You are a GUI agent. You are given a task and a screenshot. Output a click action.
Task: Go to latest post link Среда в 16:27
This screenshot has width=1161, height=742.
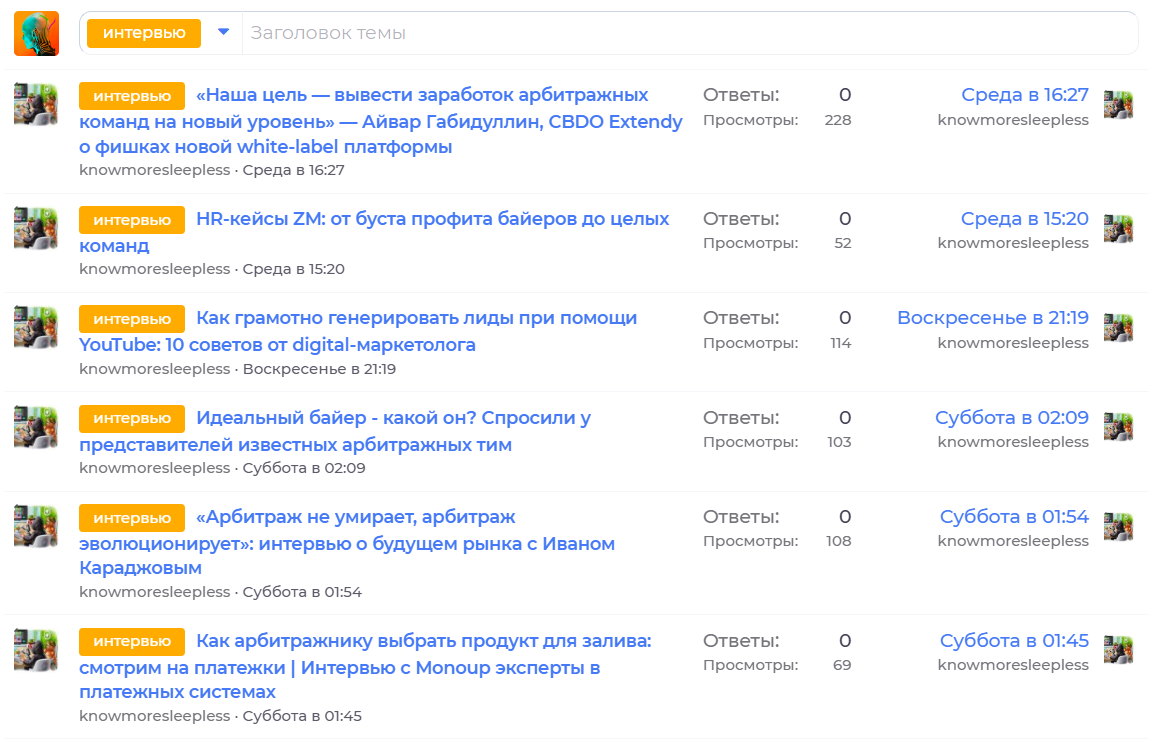(x=1025, y=95)
